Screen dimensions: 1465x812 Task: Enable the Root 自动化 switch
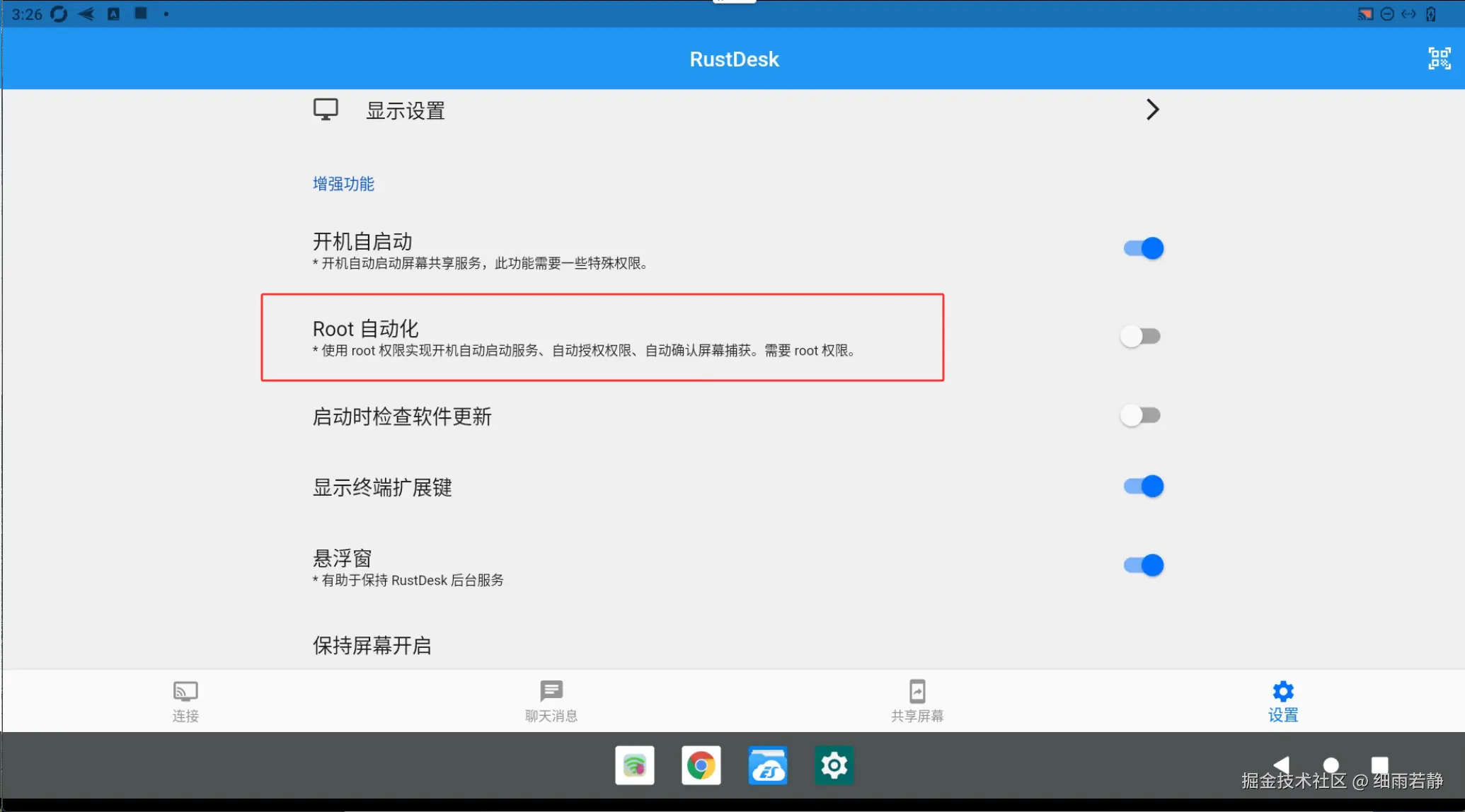click(x=1140, y=336)
